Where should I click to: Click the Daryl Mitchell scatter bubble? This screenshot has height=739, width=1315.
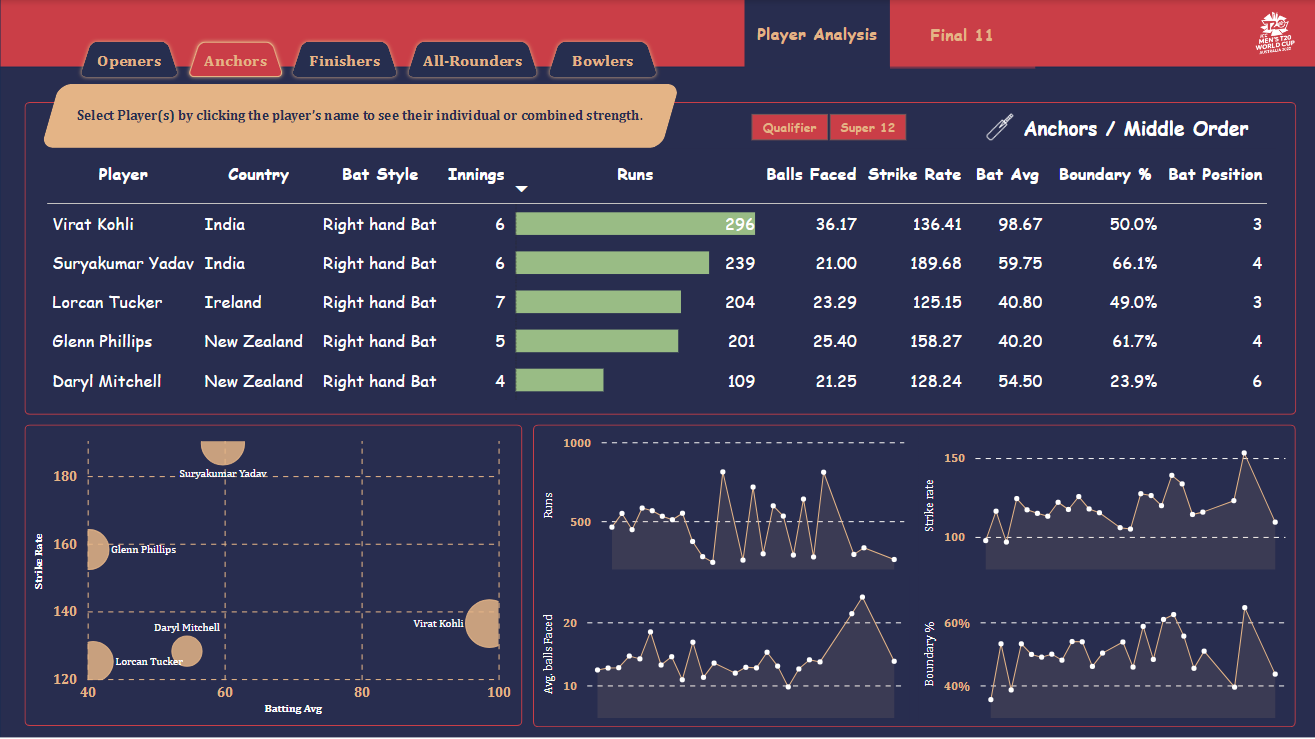(186, 650)
